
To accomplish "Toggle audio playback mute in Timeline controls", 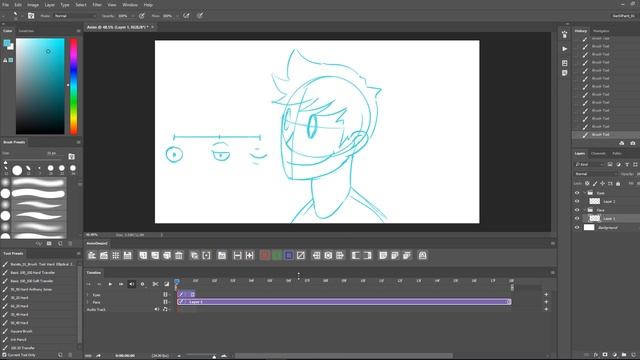I will point(131,284).
